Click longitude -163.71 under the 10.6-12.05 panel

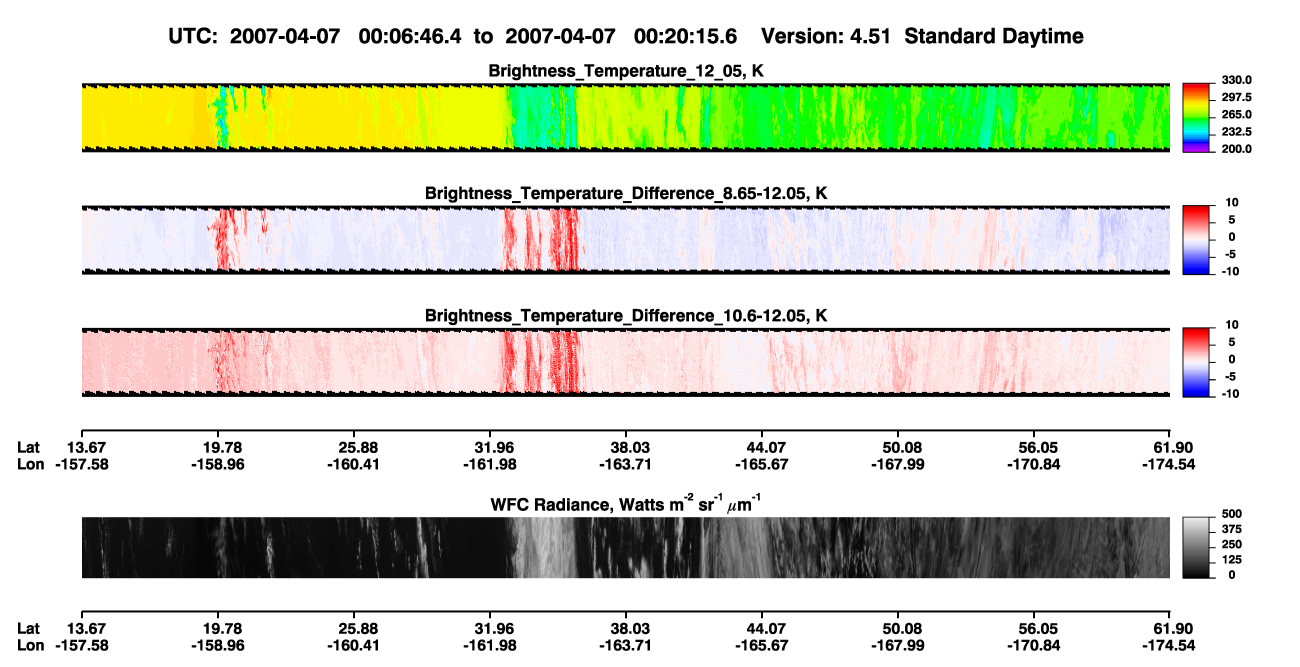tap(626, 464)
